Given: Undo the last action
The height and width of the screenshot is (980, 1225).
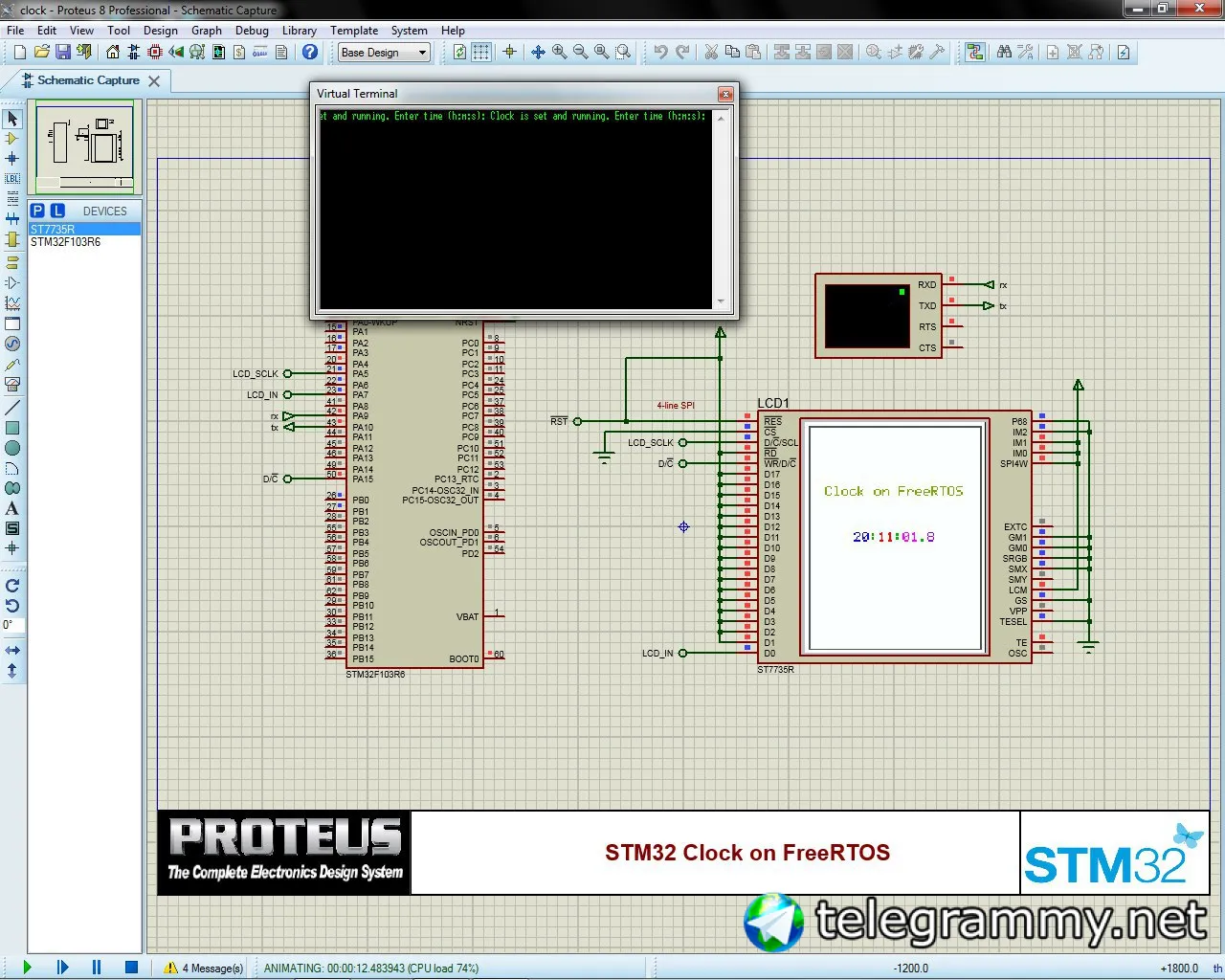Looking at the screenshot, I should (x=661, y=53).
